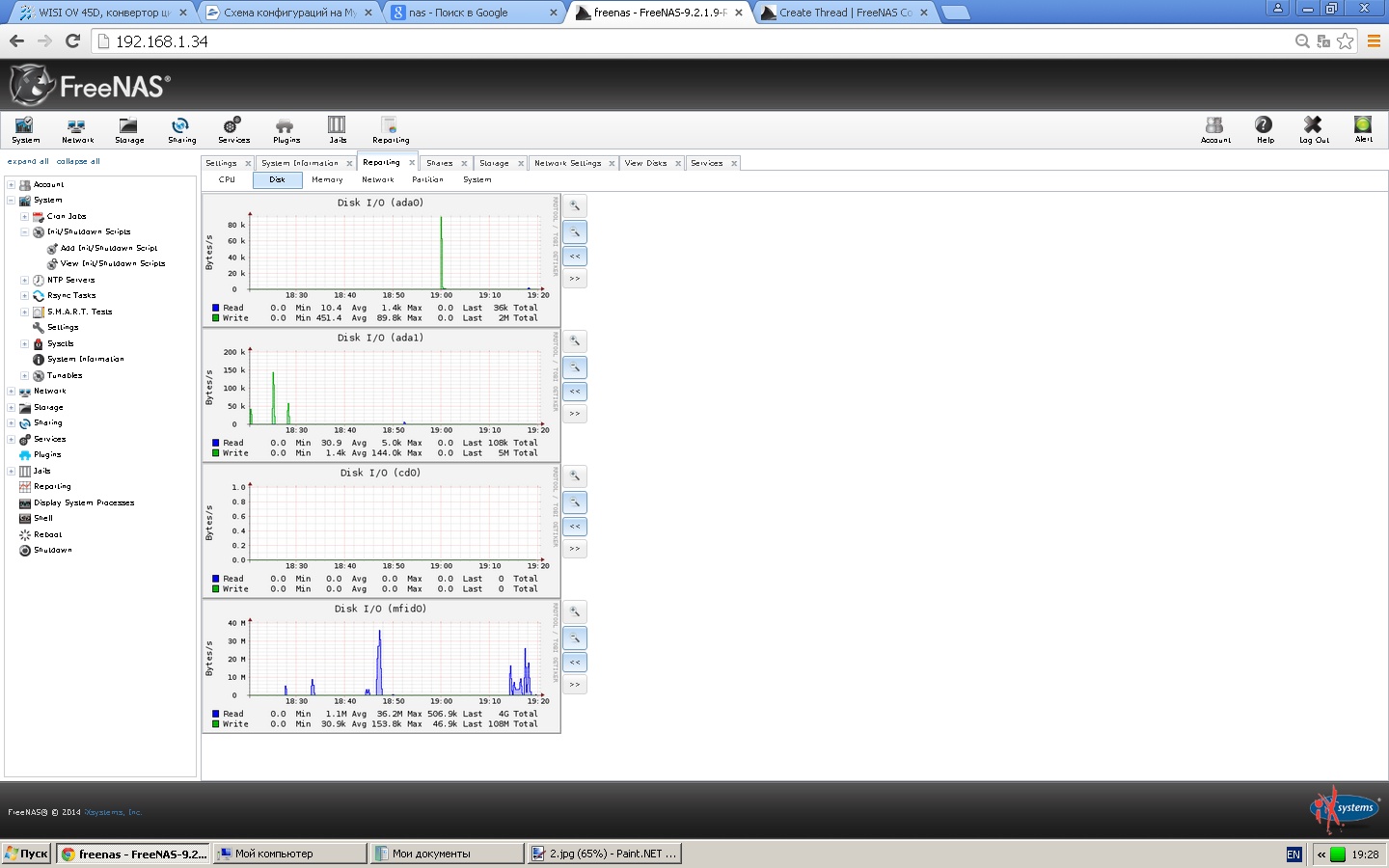Shift mfid0 graph back with << button
1389x868 pixels.
coord(575,662)
